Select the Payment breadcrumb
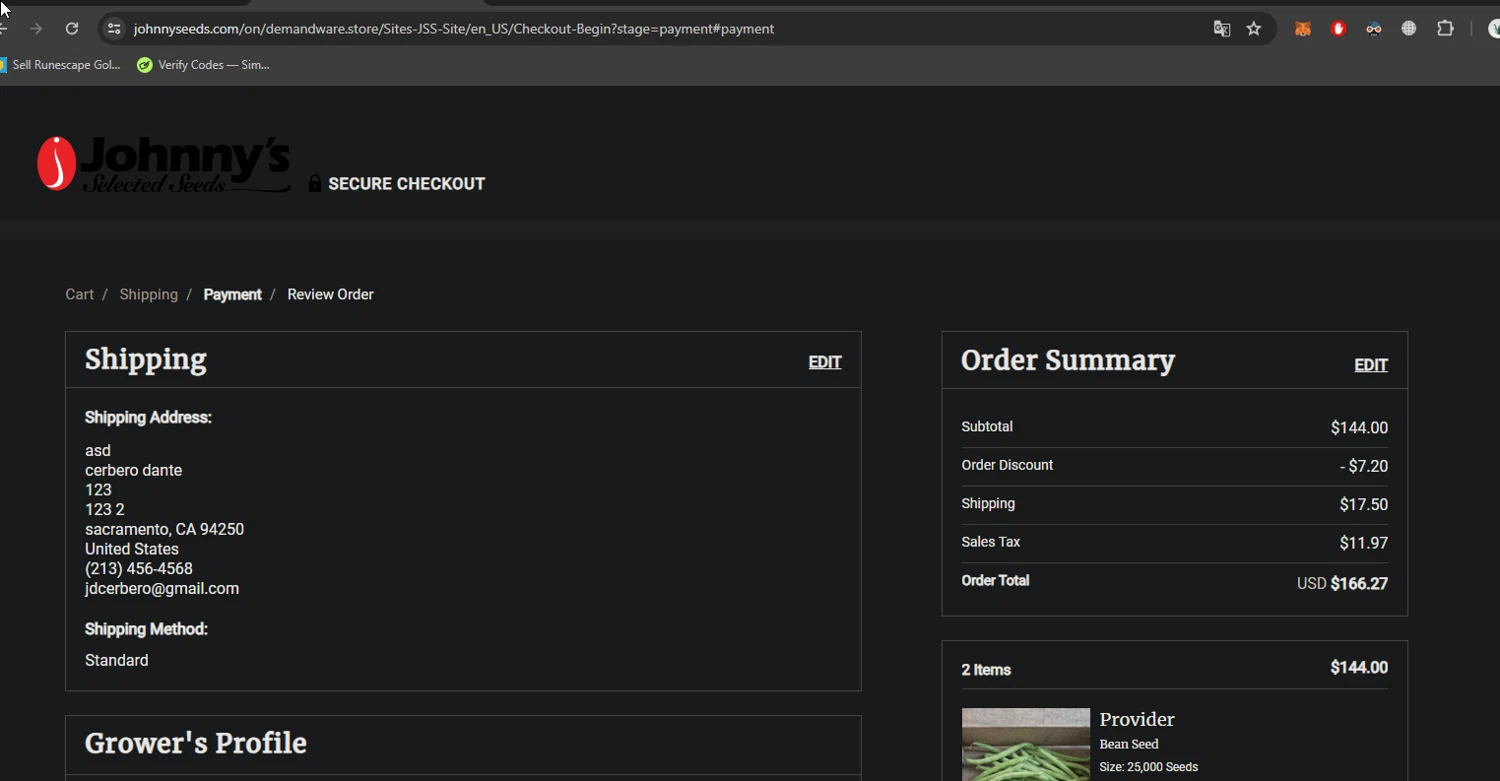The height and width of the screenshot is (781, 1500). 232,294
